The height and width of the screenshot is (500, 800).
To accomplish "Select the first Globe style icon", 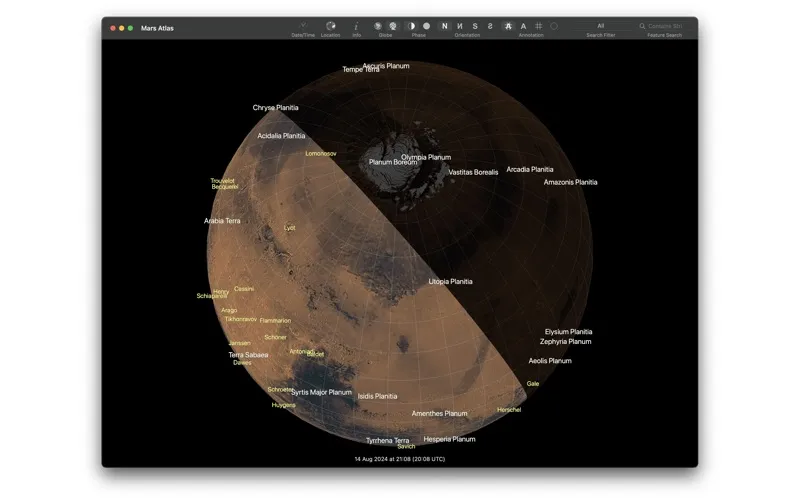I will [x=378, y=26].
